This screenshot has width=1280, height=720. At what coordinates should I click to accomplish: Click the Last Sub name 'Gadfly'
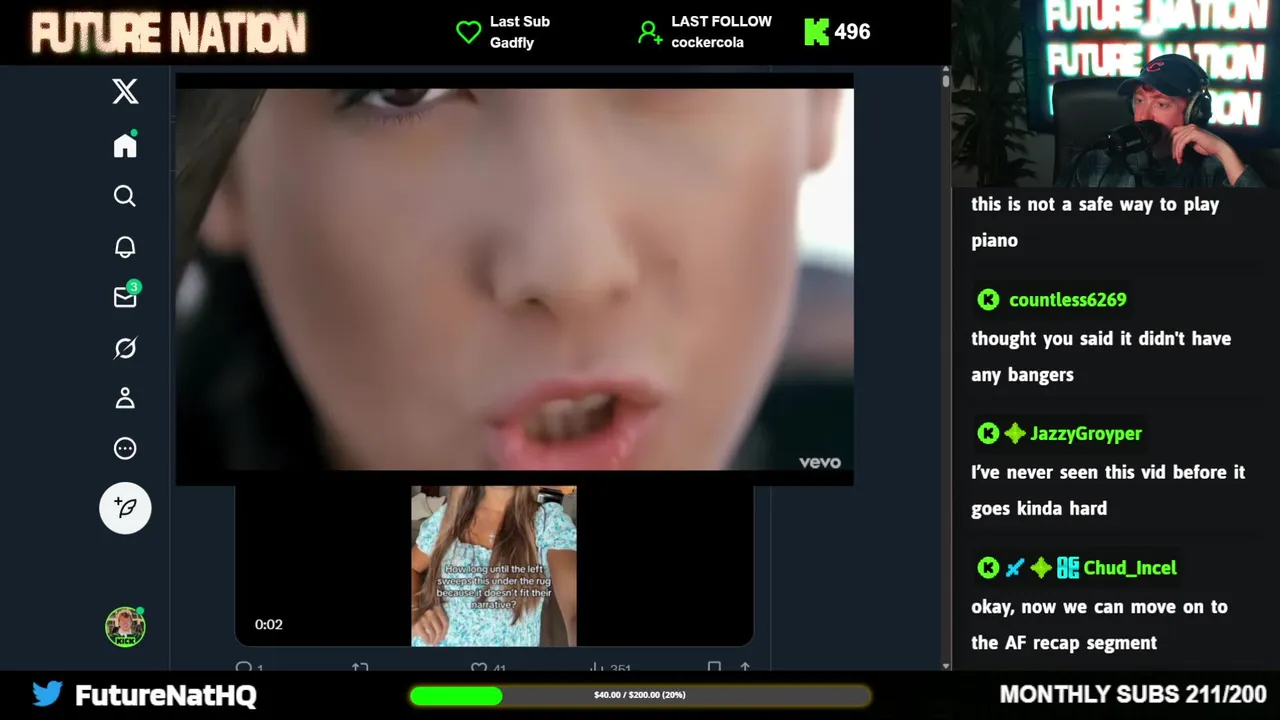coord(512,43)
